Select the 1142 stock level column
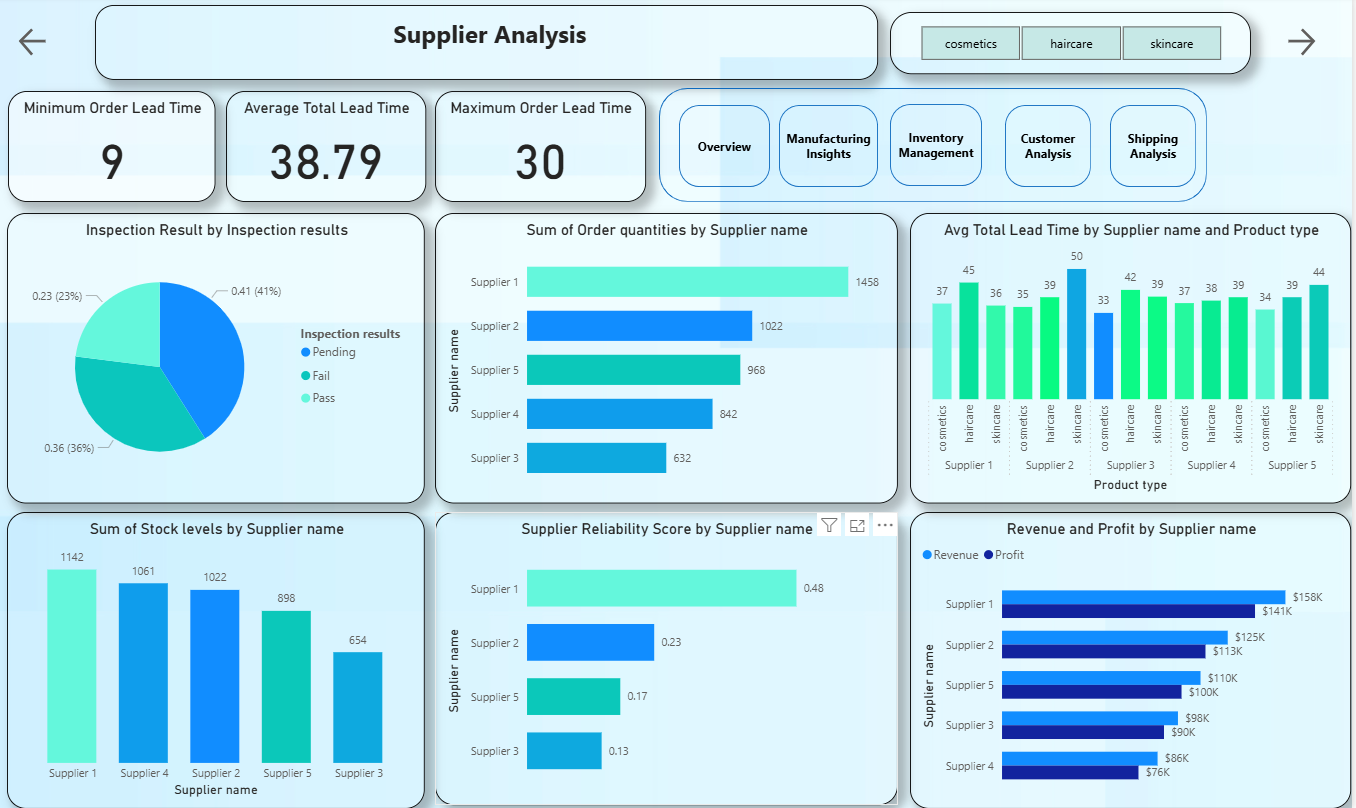The width and height of the screenshot is (1356, 808). pos(72,666)
